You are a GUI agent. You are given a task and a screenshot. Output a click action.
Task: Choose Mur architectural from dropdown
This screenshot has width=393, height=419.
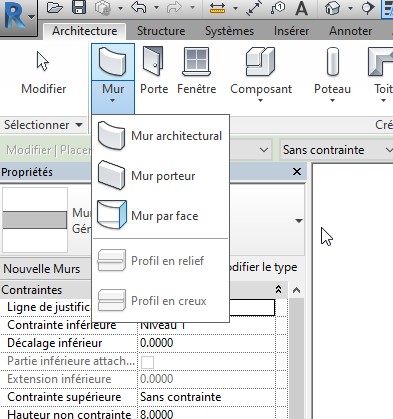(160, 136)
